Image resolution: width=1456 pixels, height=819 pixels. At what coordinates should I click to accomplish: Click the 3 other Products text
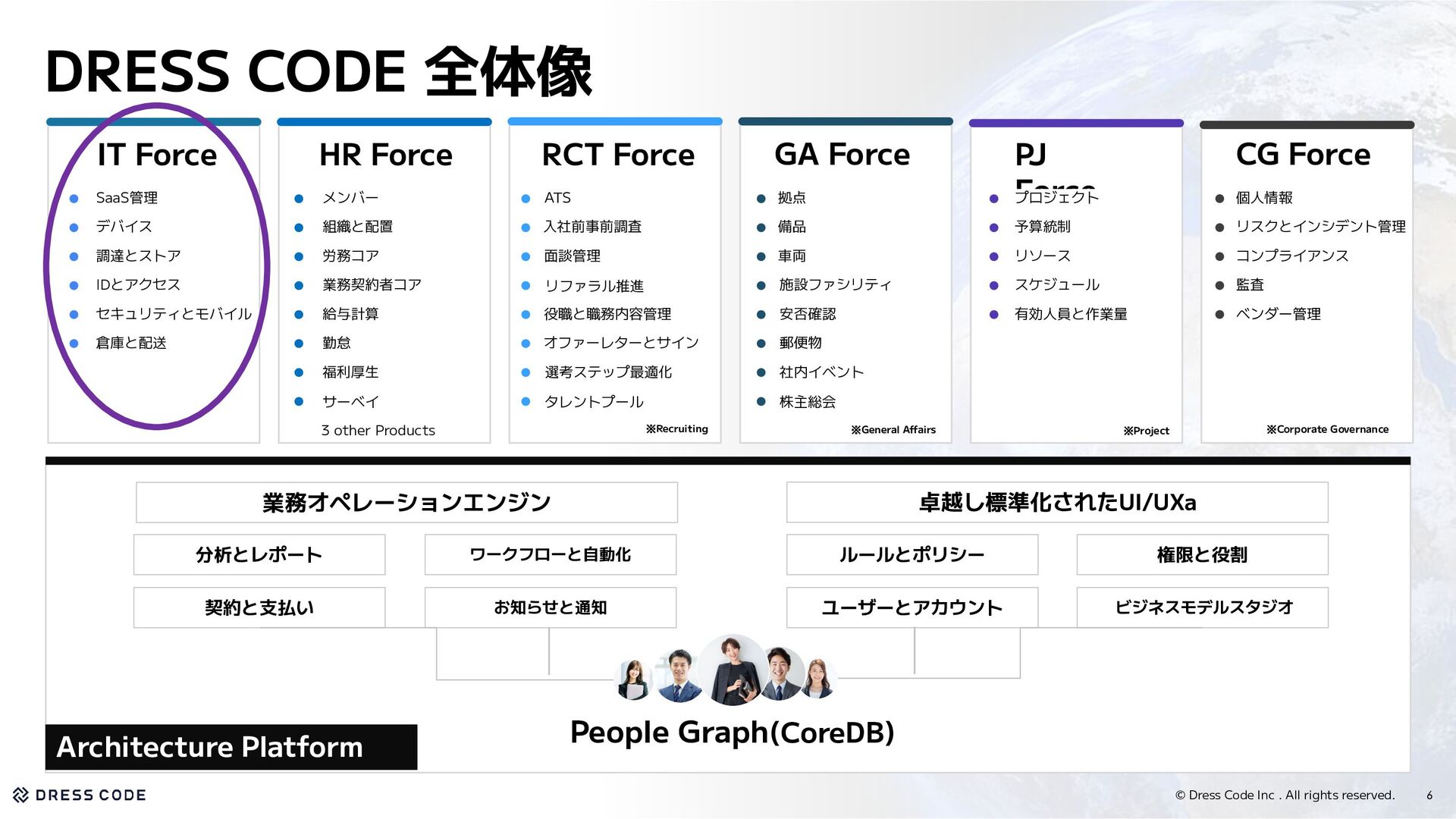point(378,430)
